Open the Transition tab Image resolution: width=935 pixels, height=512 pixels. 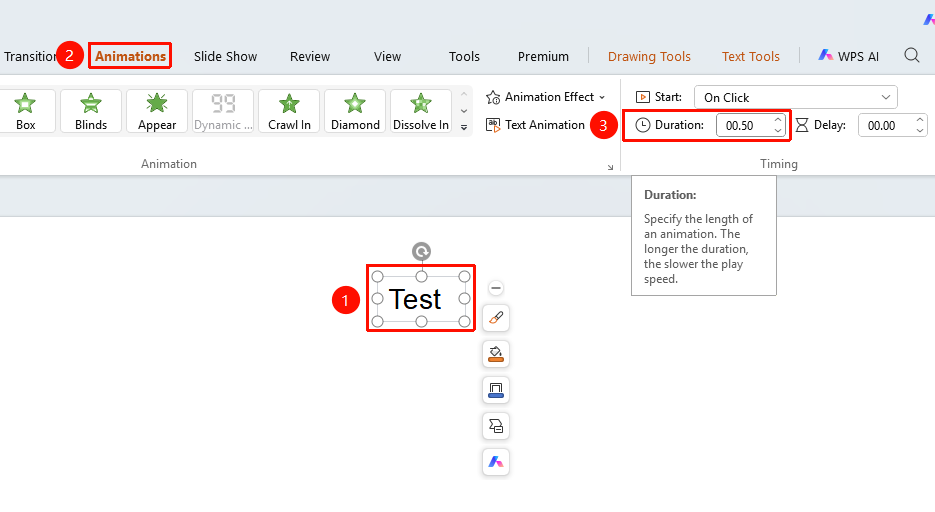pyautogui.click(x=30, y=57)
